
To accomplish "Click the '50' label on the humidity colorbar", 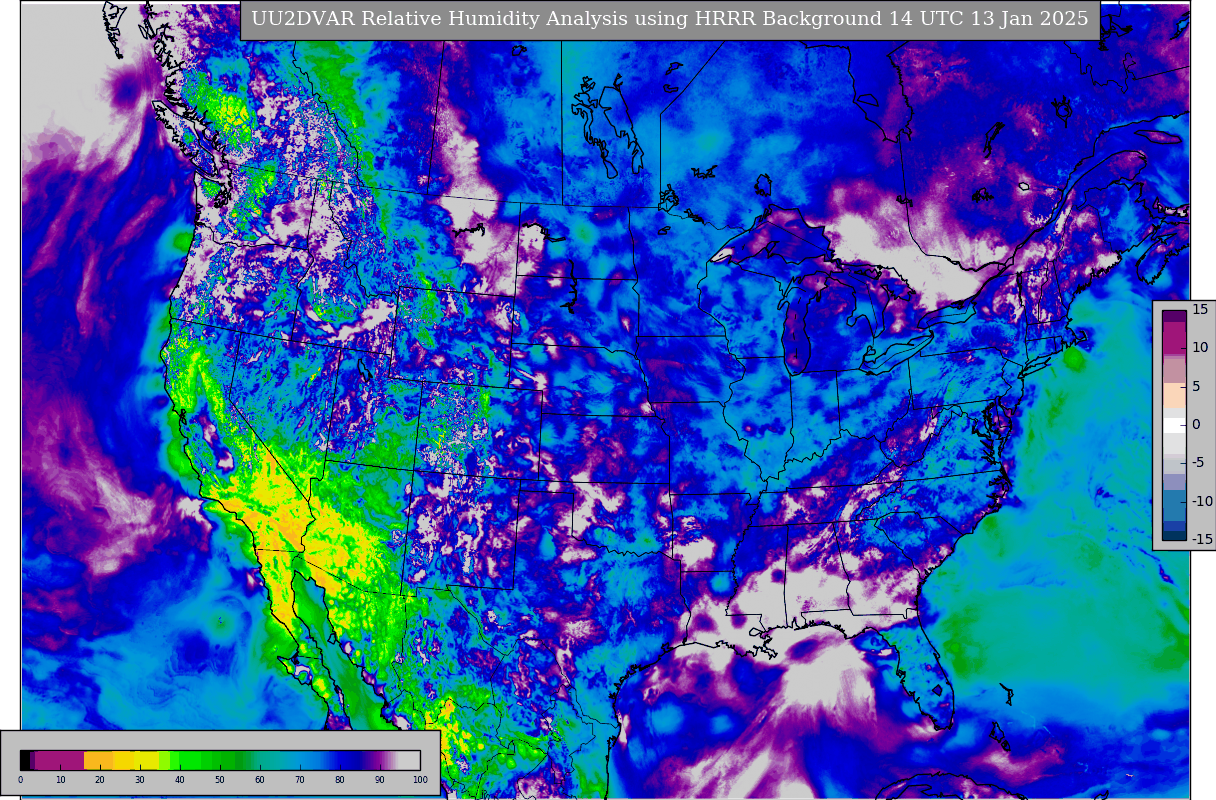I will [x=220, y=780].
